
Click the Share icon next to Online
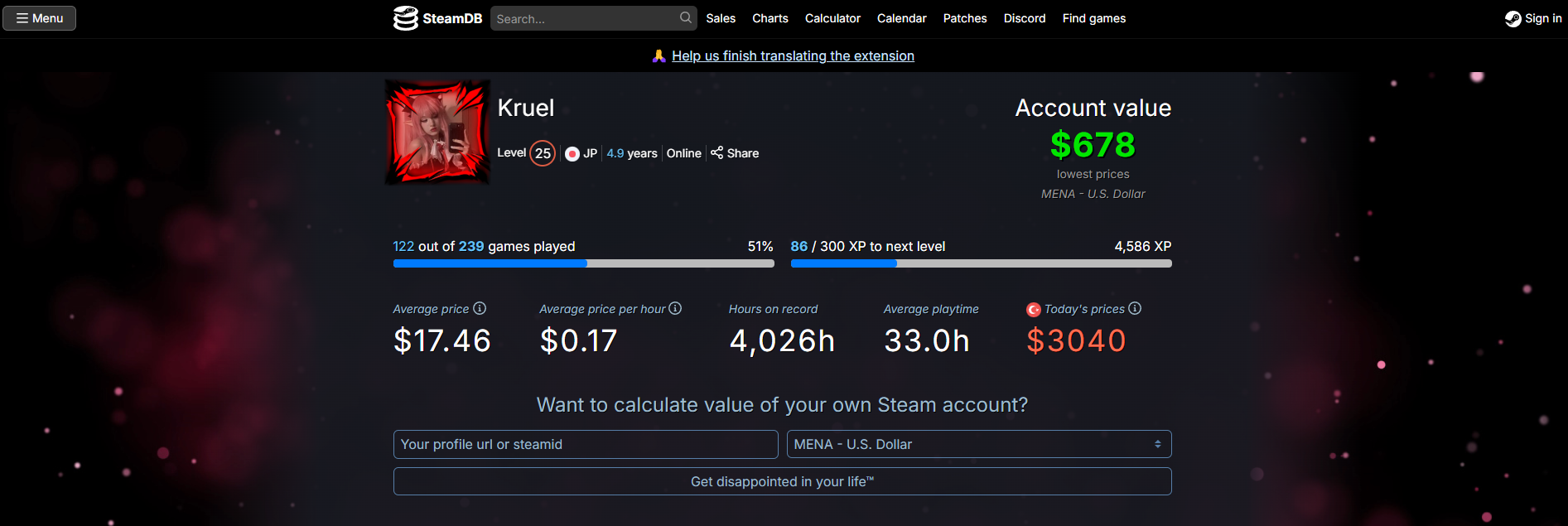point(717,152)
